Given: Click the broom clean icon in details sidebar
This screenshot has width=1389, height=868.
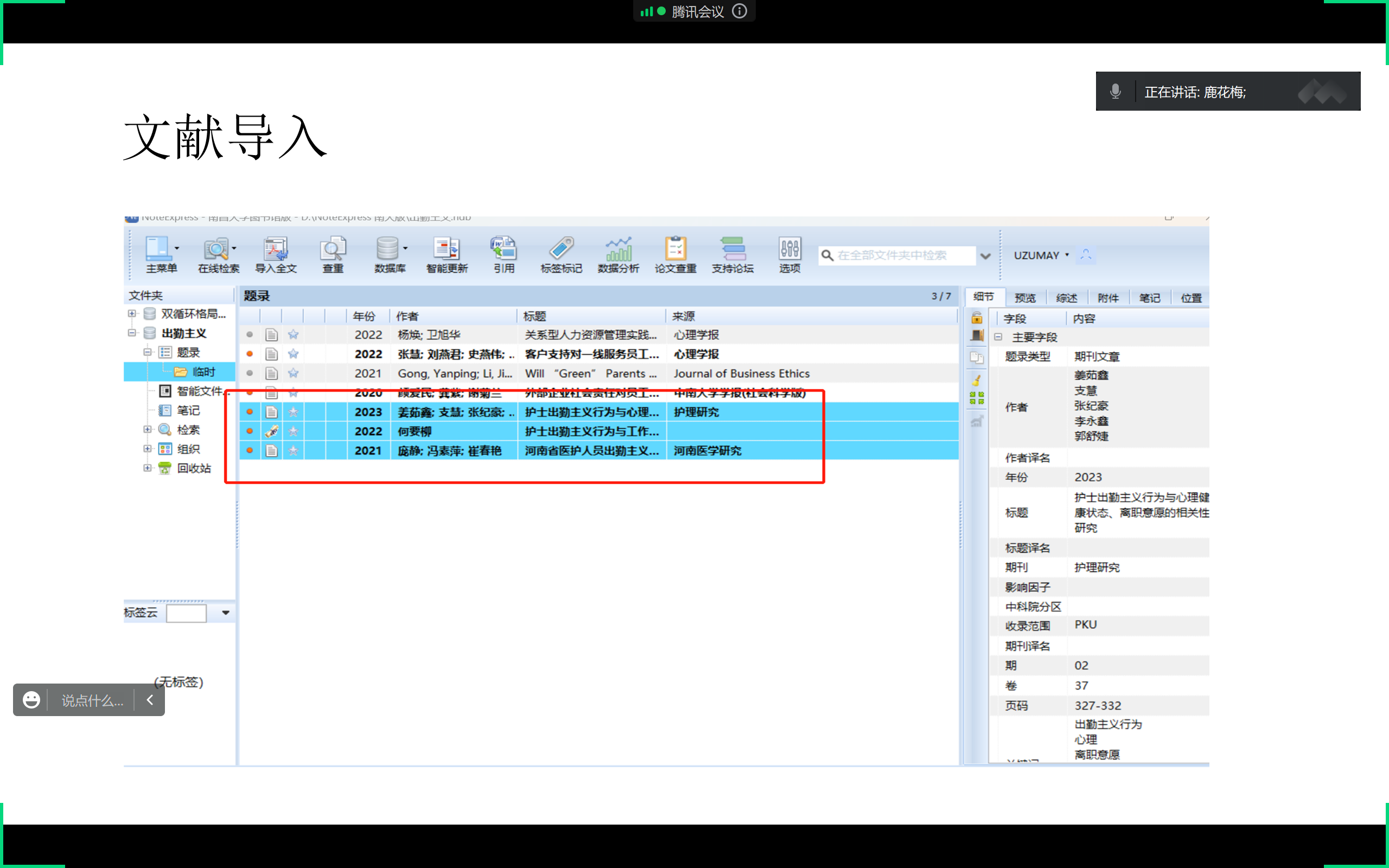Looking at the screenshot, I should point(976,380).
